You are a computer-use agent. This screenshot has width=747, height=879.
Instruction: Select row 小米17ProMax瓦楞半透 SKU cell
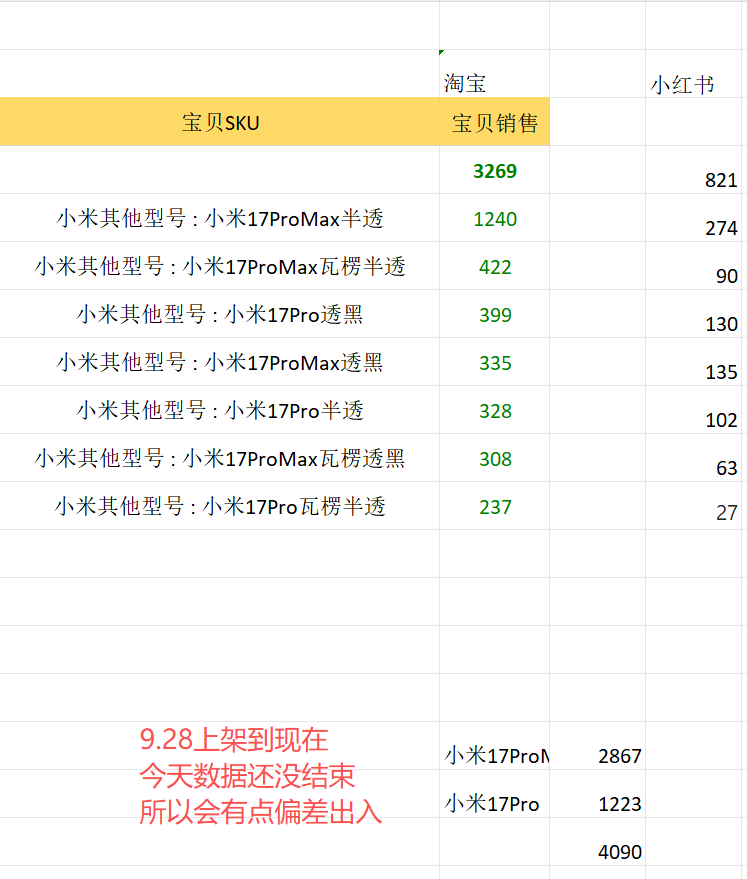(x=220, y=266)
